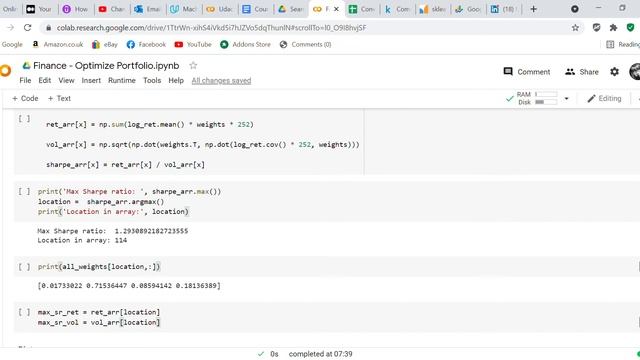Switch to the Udacity browser tab
This screenshot has height=360, width=640.
click(x=219, y=9)
